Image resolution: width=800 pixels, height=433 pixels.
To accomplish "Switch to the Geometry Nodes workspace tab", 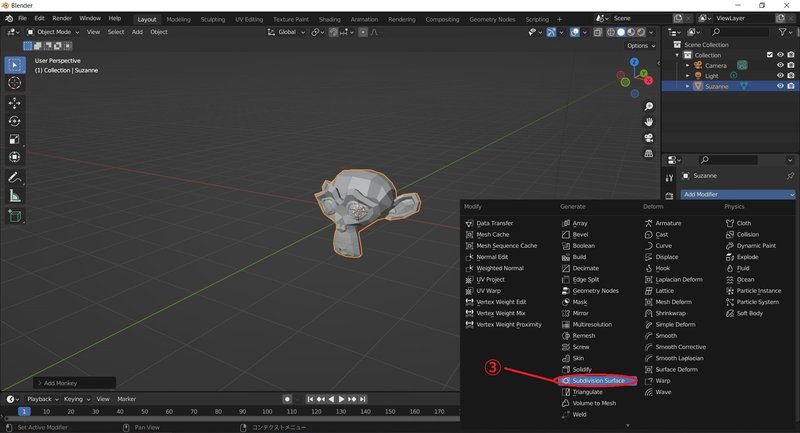I will point(492,19).
